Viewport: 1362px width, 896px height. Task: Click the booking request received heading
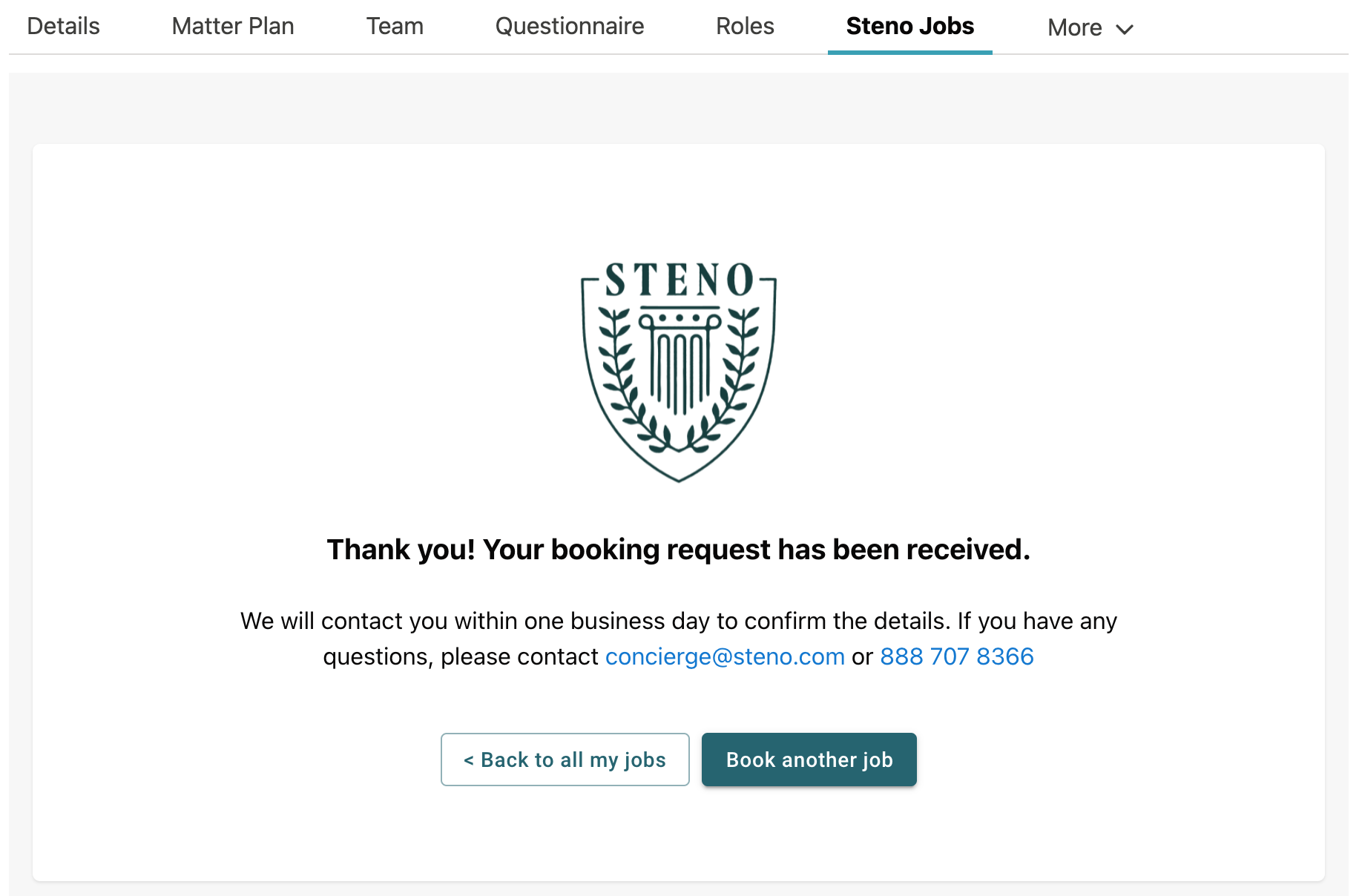coord(679,550)
